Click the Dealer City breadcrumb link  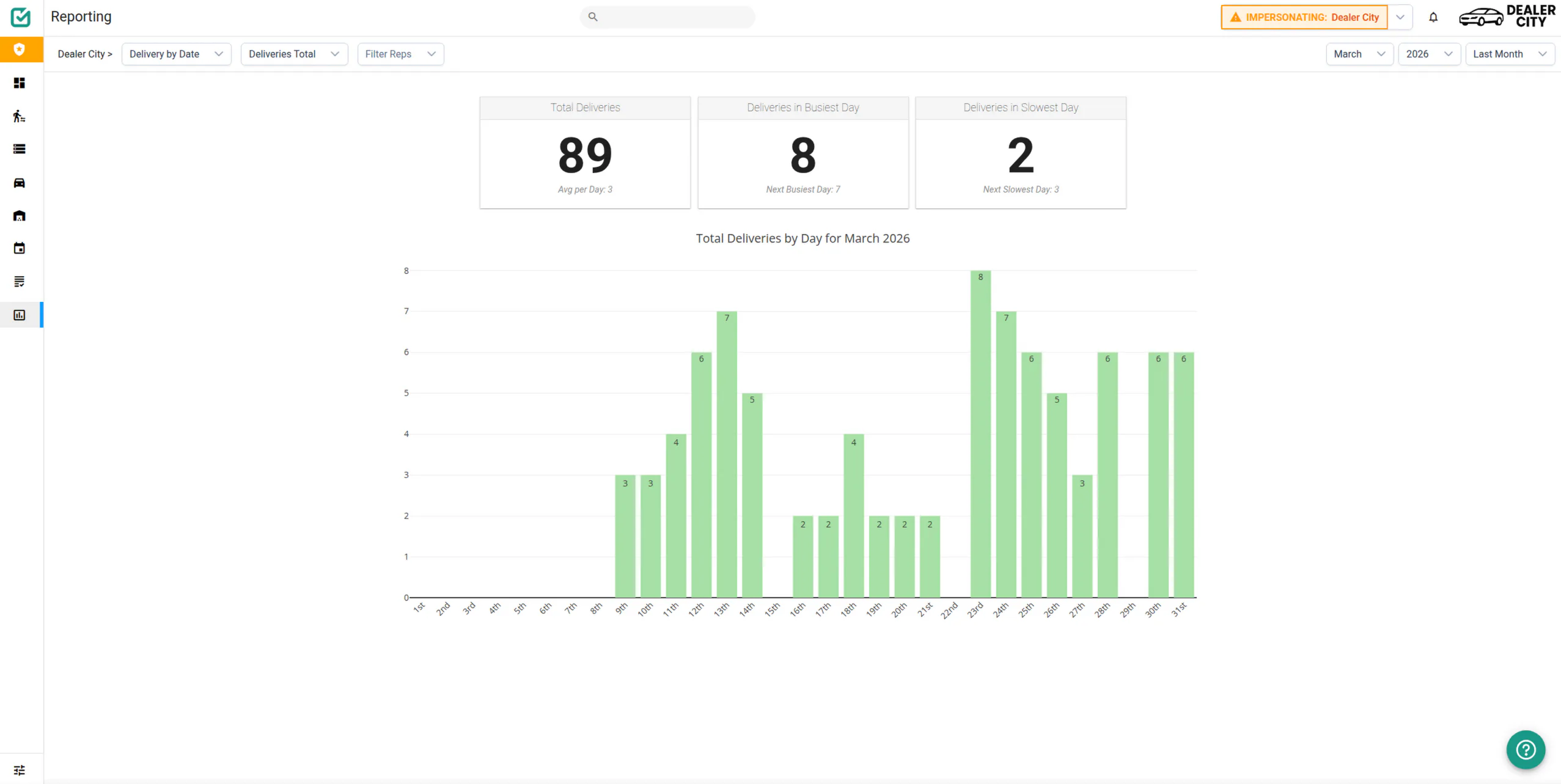point(85,54)
